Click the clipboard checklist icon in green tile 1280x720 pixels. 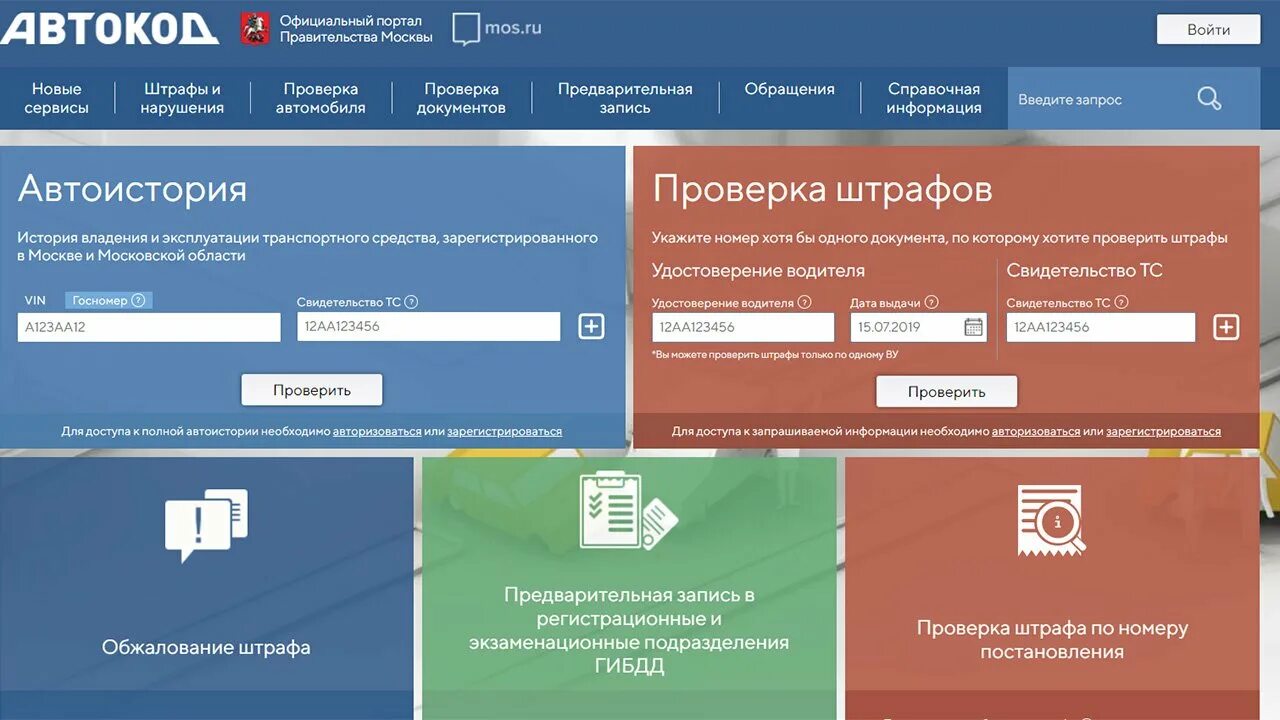[x=628, y=509]
